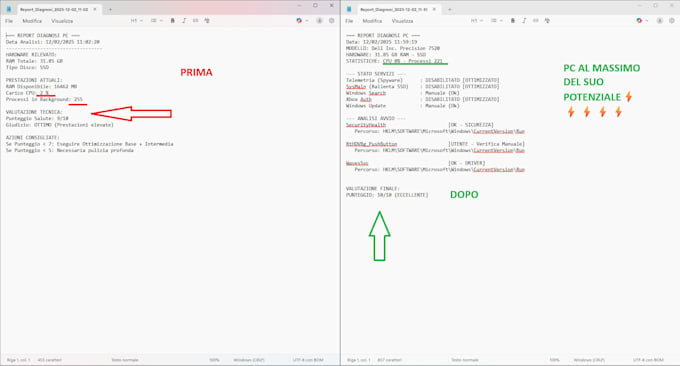This screenshot has width=680, height=366.
Task: Click 'Windows (CRLF)' in the right status bar
Action: (x=589, y=360)
